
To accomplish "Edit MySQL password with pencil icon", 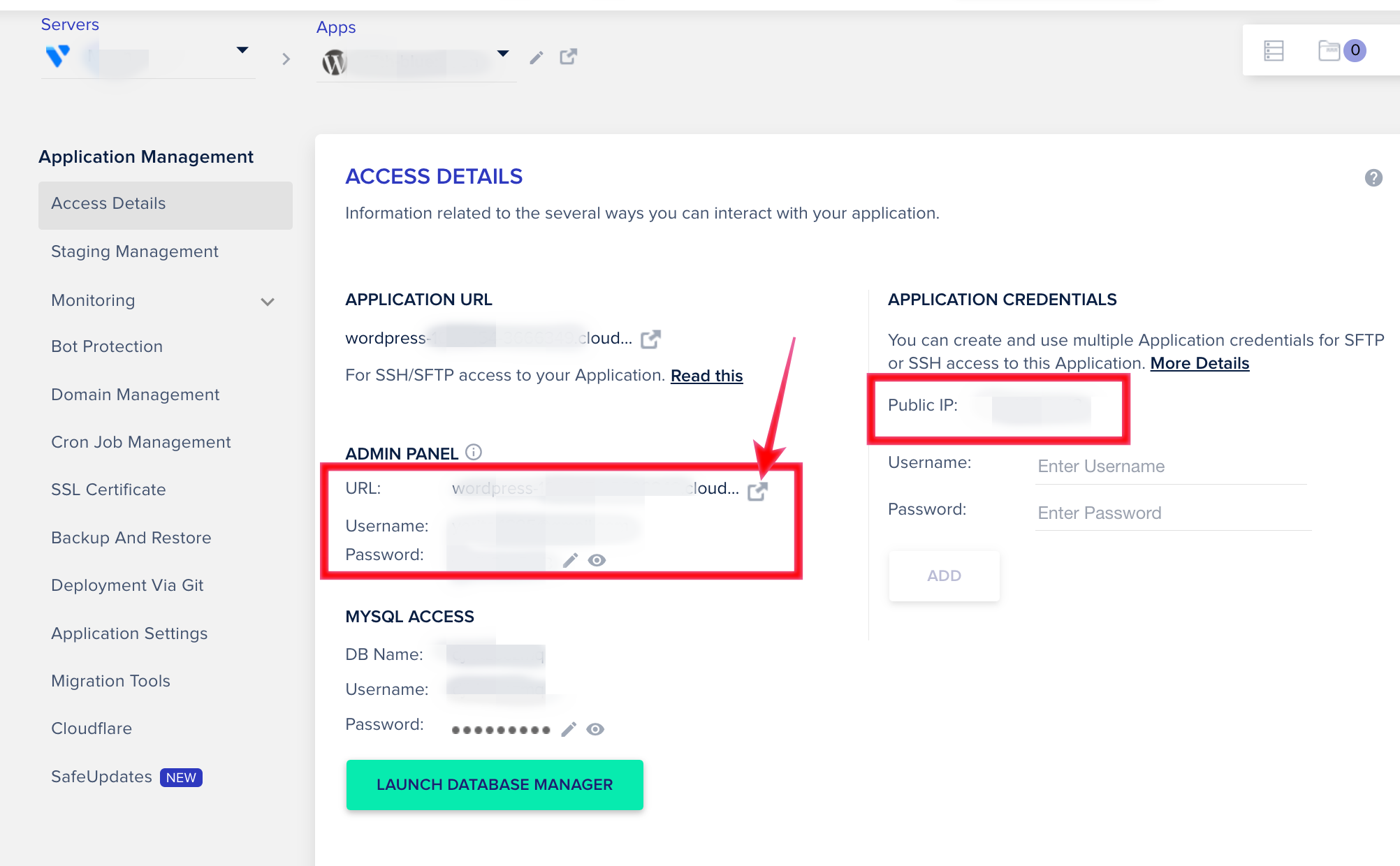I will pos(569,729).
